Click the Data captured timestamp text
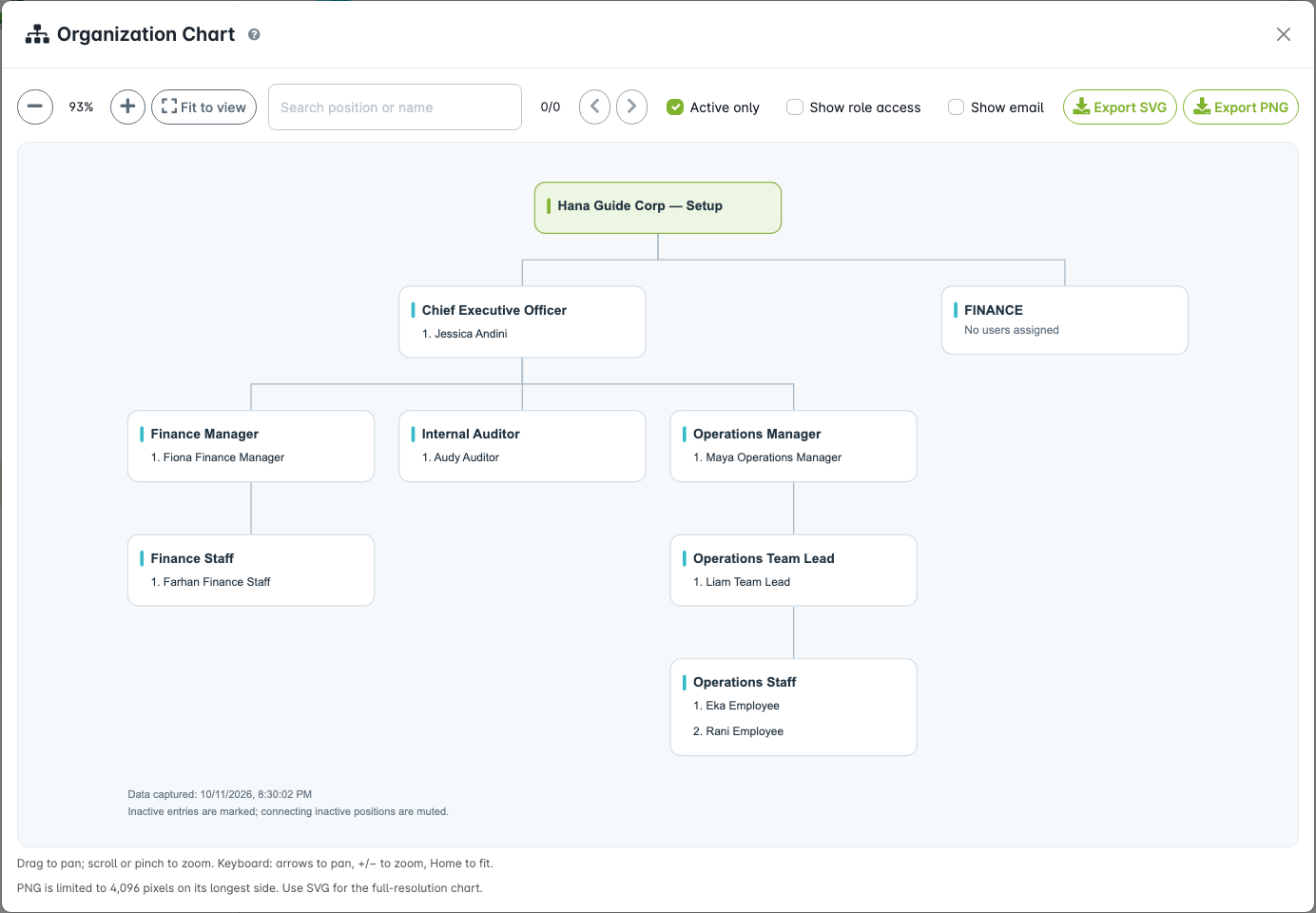The width and height of the screenshot is (1316, 913). [220, 794]
